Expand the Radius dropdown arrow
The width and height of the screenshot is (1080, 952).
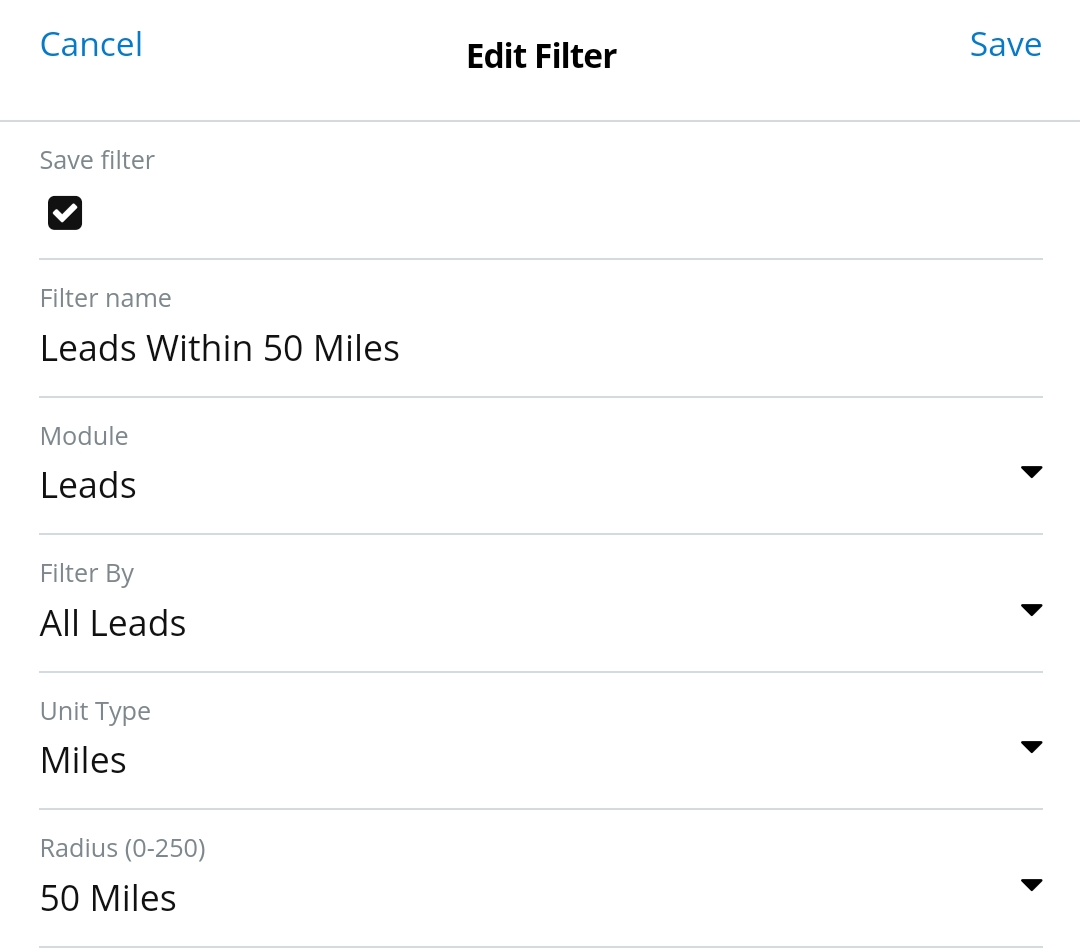tap(1031, 885)
